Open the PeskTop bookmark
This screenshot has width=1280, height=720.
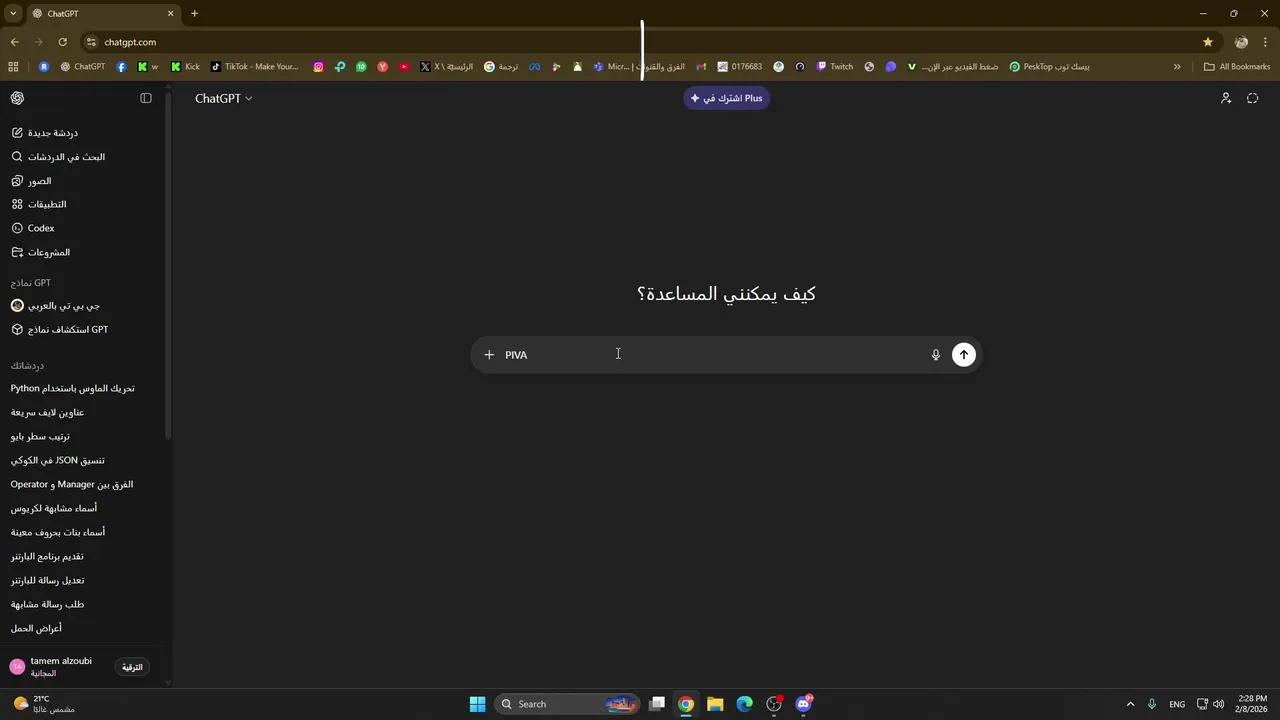click(1049, 67)
